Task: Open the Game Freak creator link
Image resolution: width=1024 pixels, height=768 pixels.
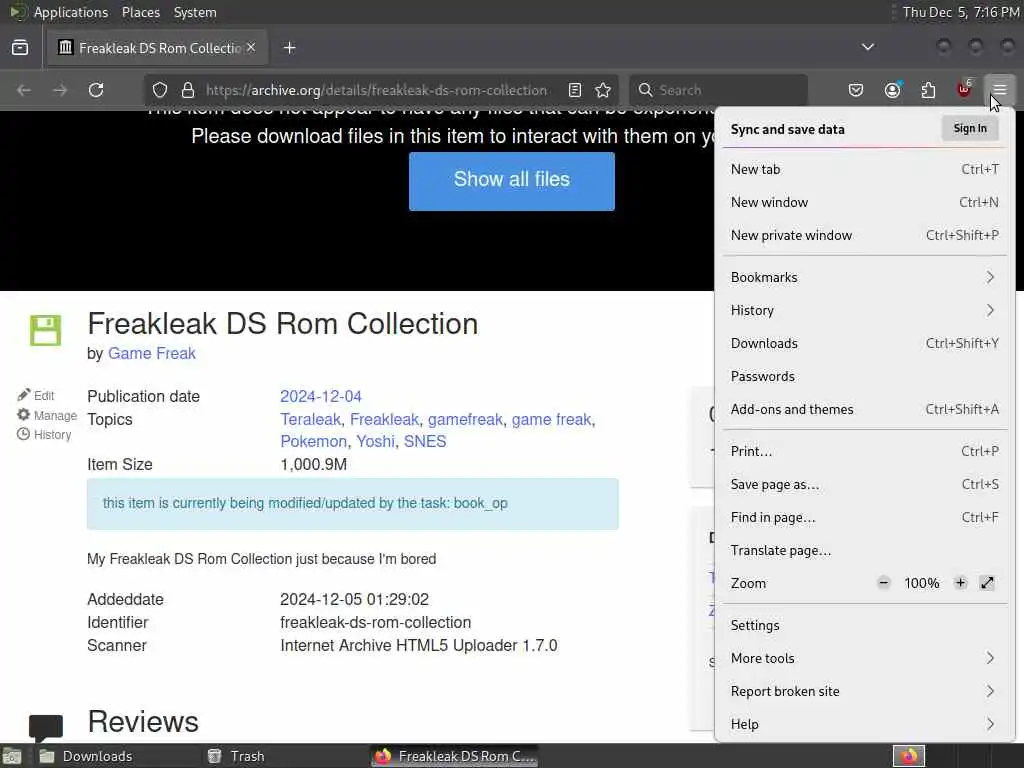Action: click(152, 353)
